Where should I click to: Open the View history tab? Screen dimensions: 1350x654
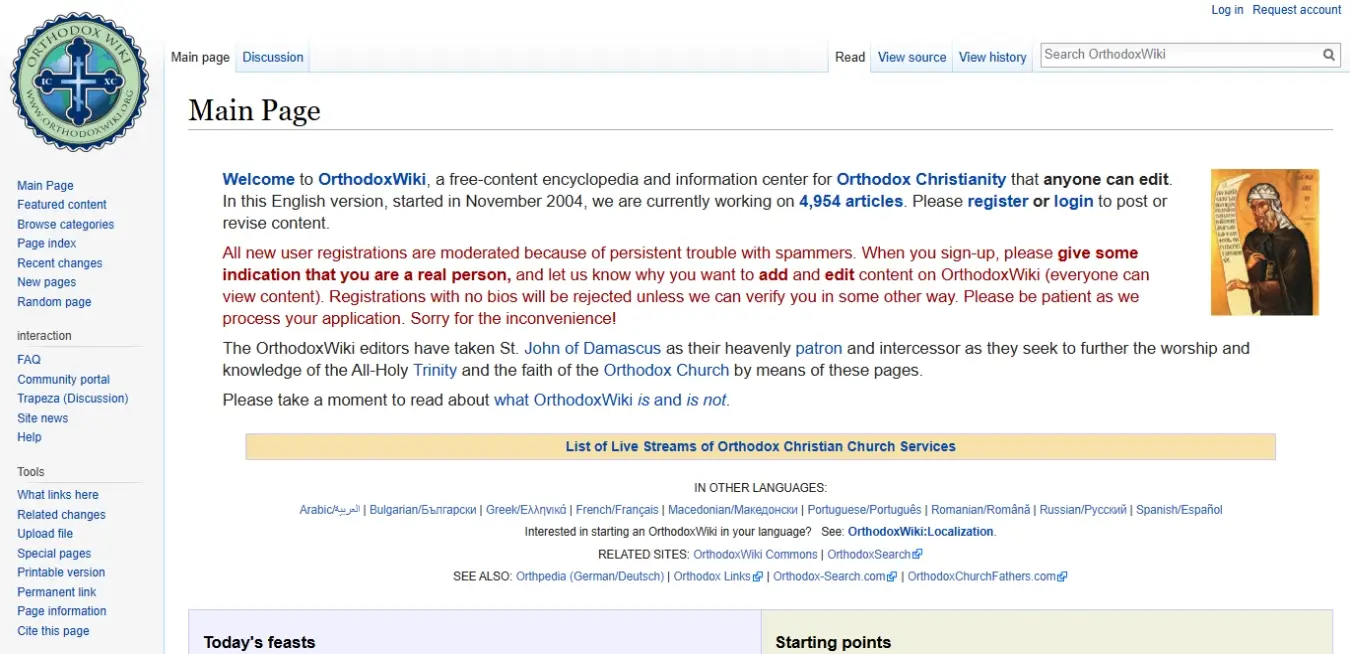pyautogui.click(x=993, y=57)
